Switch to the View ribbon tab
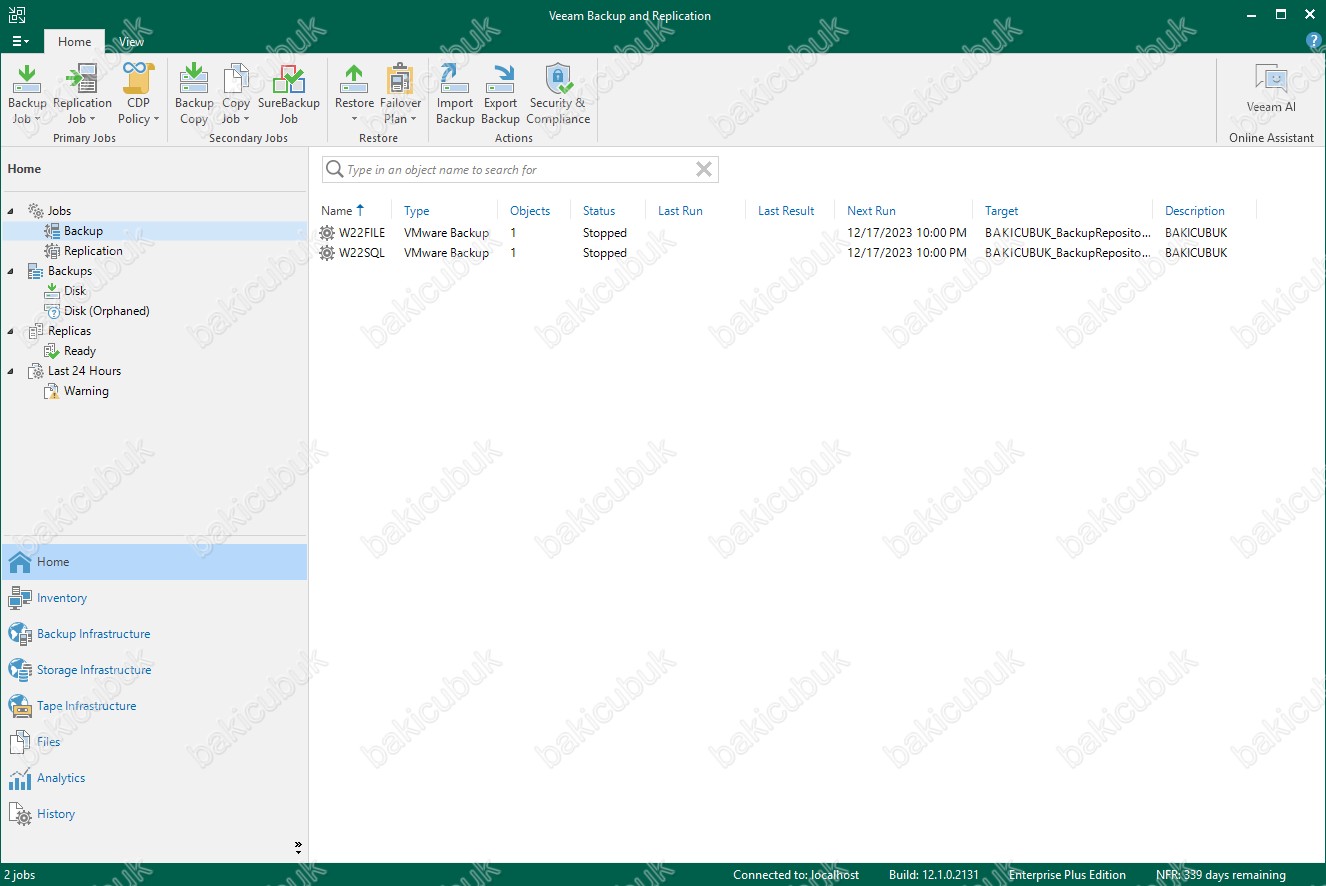 coord(131,42)
